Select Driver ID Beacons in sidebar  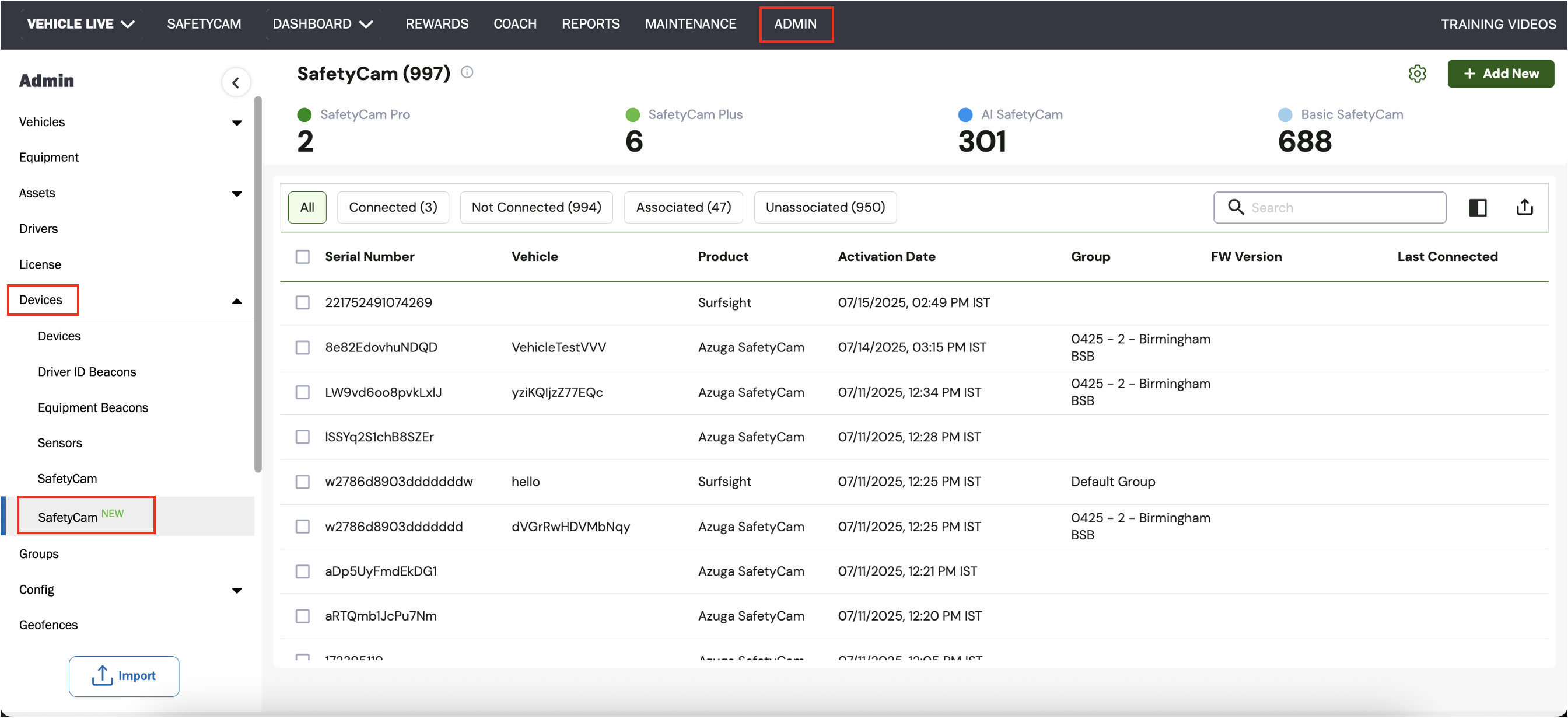point(87,372)
